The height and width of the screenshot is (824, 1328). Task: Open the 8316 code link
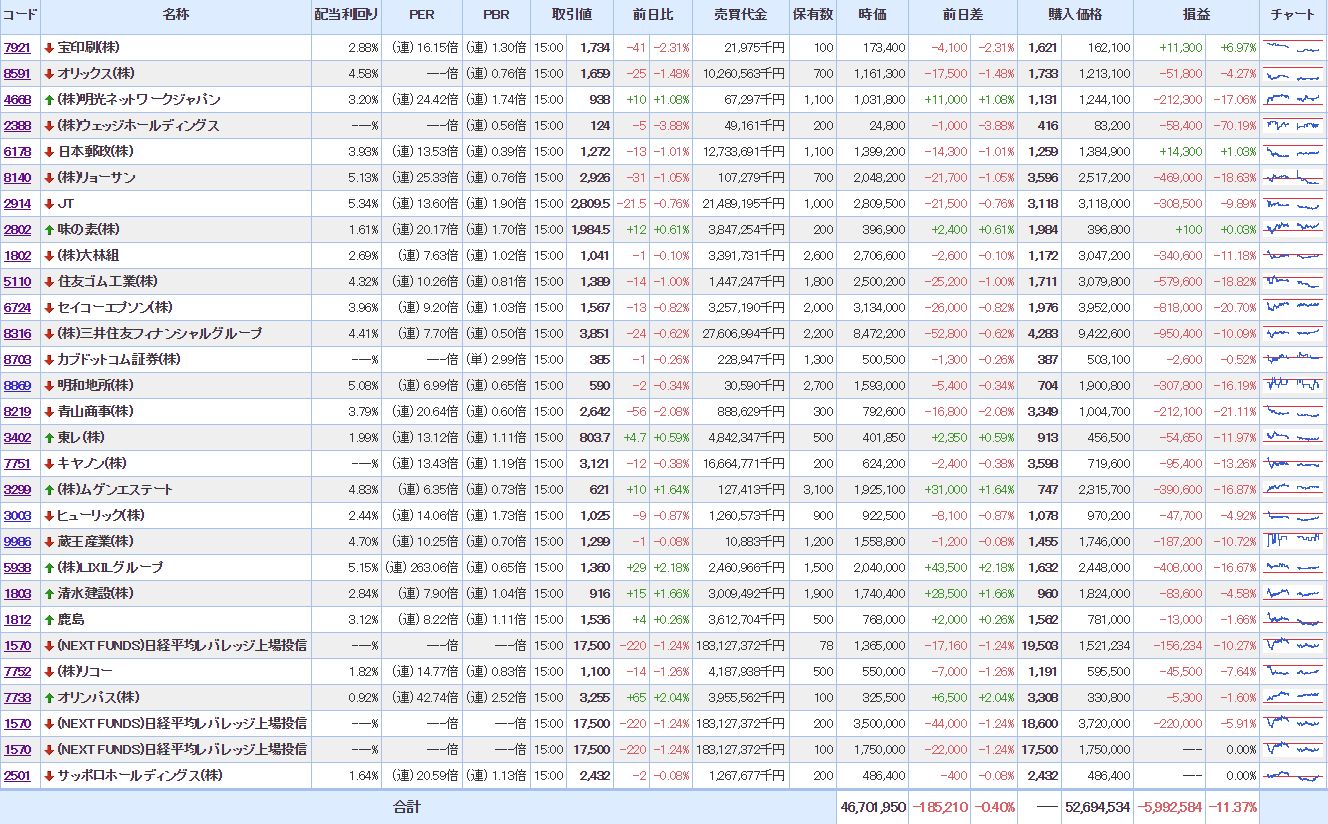(x=17, y=334)
